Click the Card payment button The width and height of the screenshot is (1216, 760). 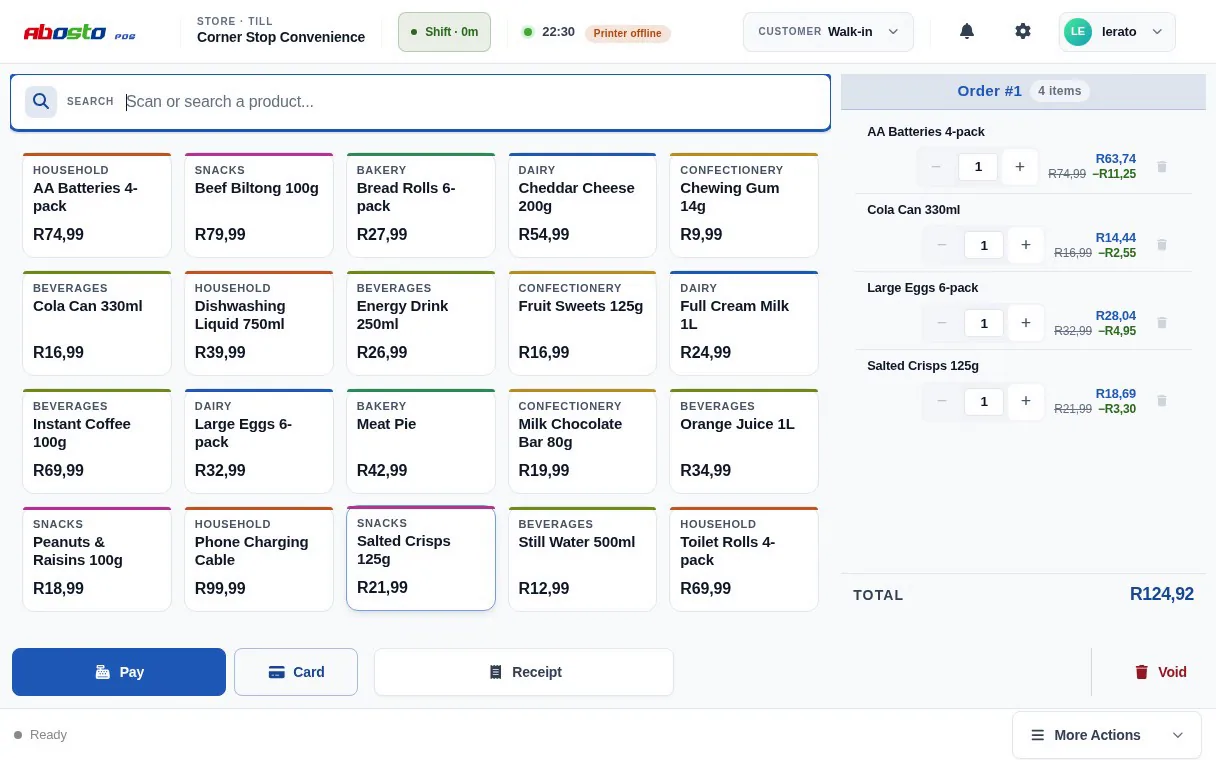click(x=296, y=672)
